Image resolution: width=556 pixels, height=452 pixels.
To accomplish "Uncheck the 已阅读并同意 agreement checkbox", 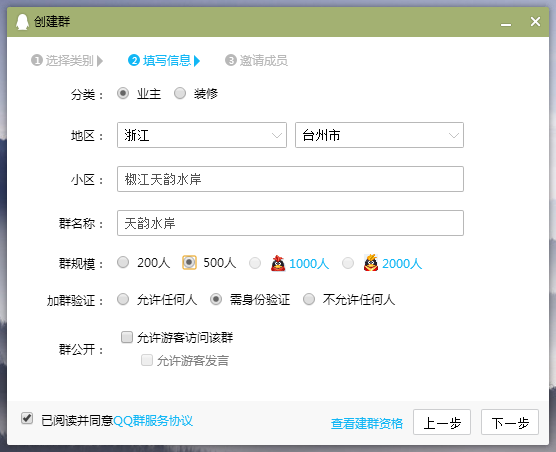I will [x=27, y=418].
